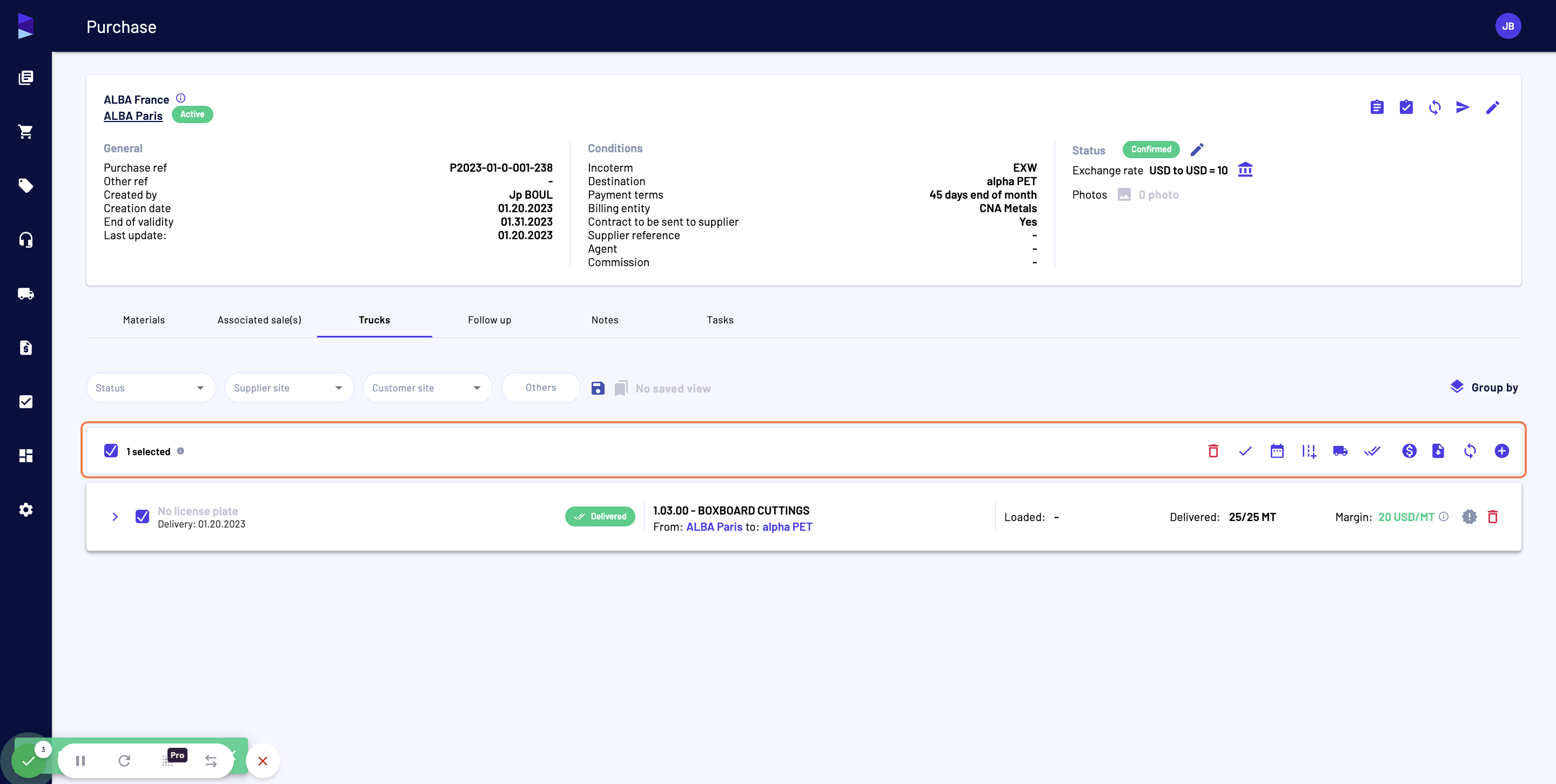Click the dollar coin icon in selection toolbar
Screen dimensions: 1556x784
point(1409,451)
